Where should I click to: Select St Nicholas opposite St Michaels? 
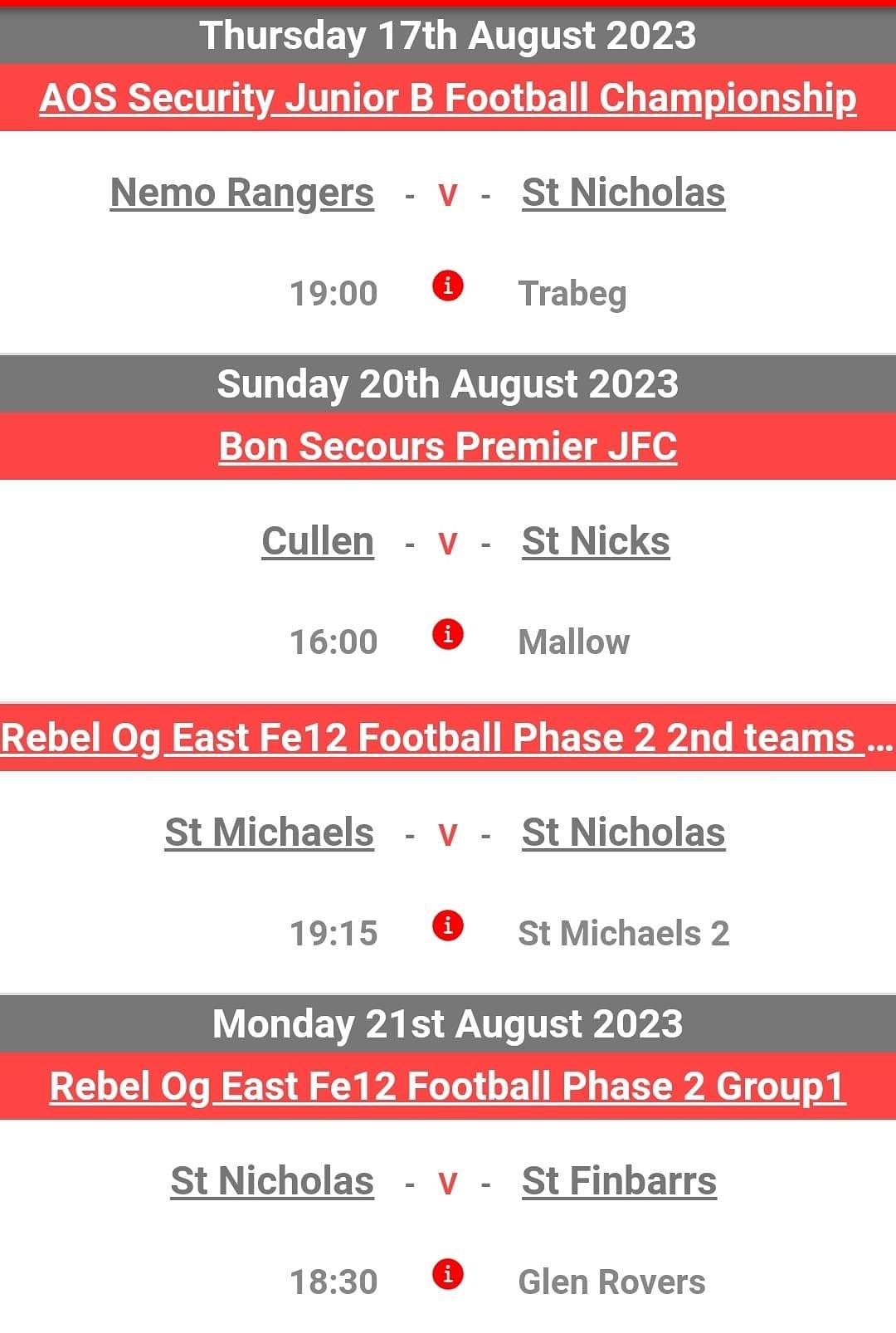click(x=624, y=833)
